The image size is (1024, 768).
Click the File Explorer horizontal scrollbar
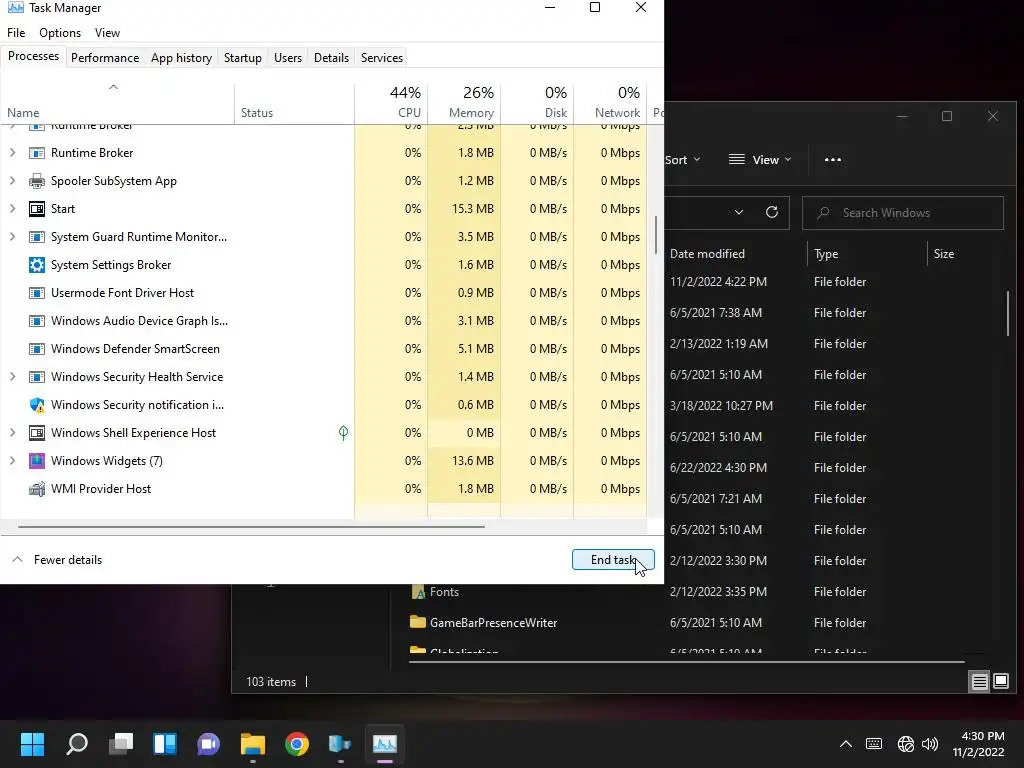(x=687, y=662)
